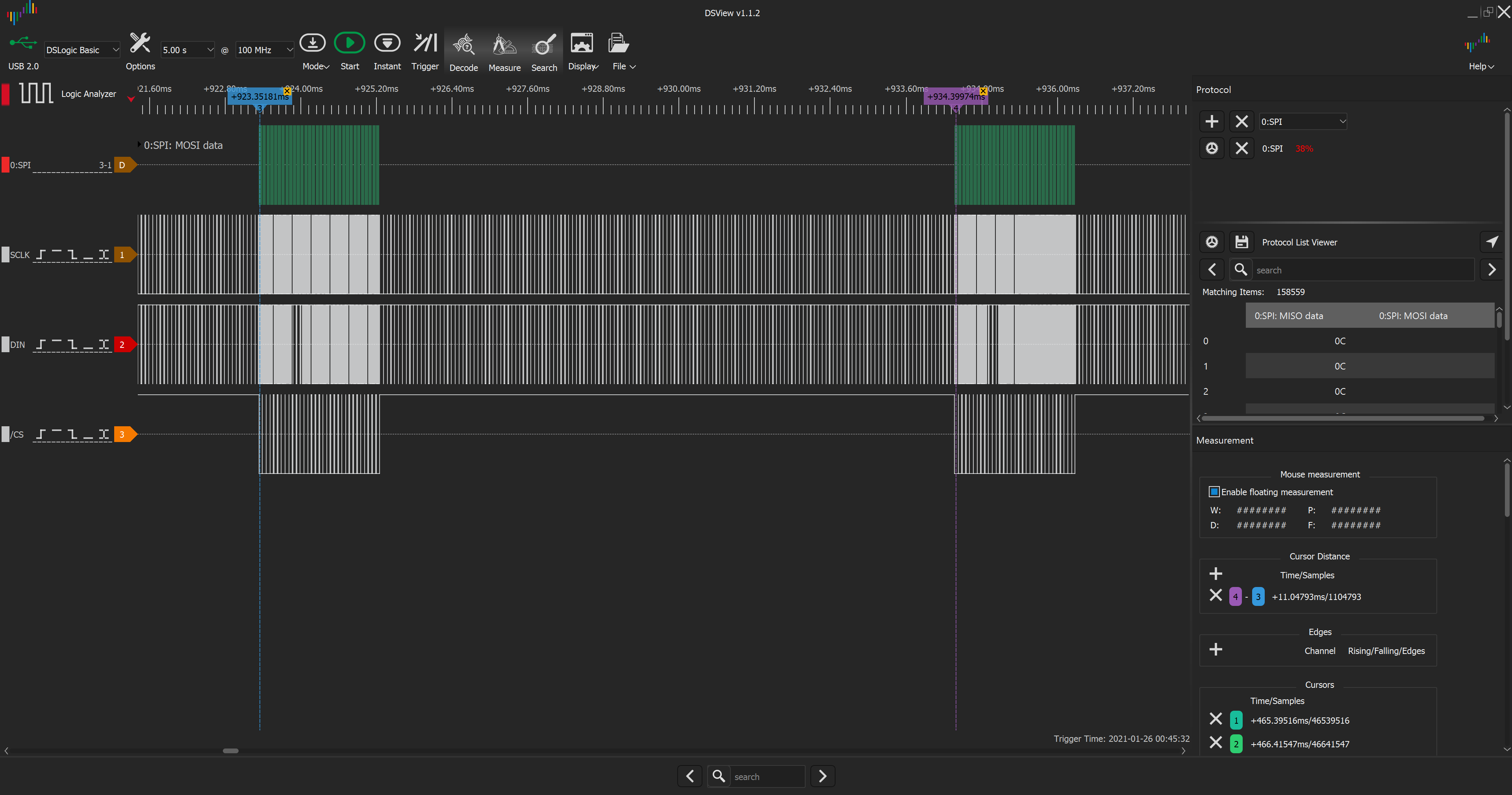The width and height of the screenshot is (1512, 795).
Task: Click the /CS channel 3 index tag
Action: [x=124, y=435]
